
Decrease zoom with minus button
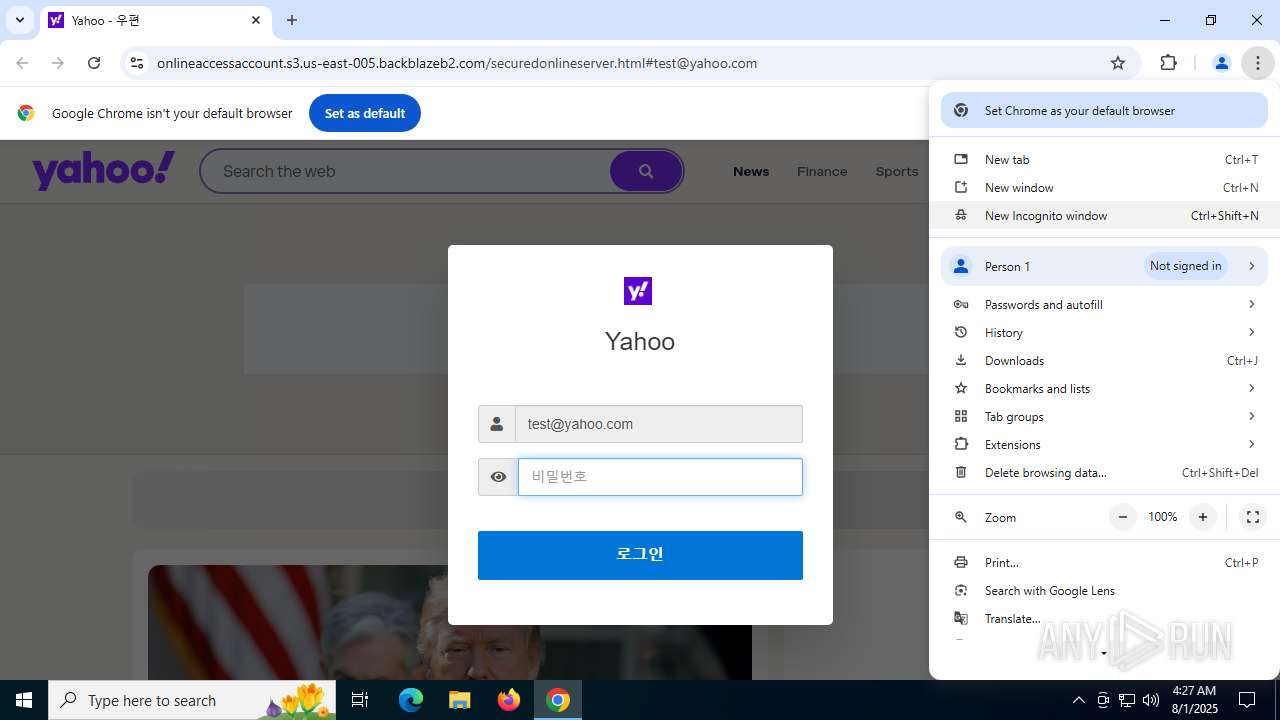tap(1123, 517)
